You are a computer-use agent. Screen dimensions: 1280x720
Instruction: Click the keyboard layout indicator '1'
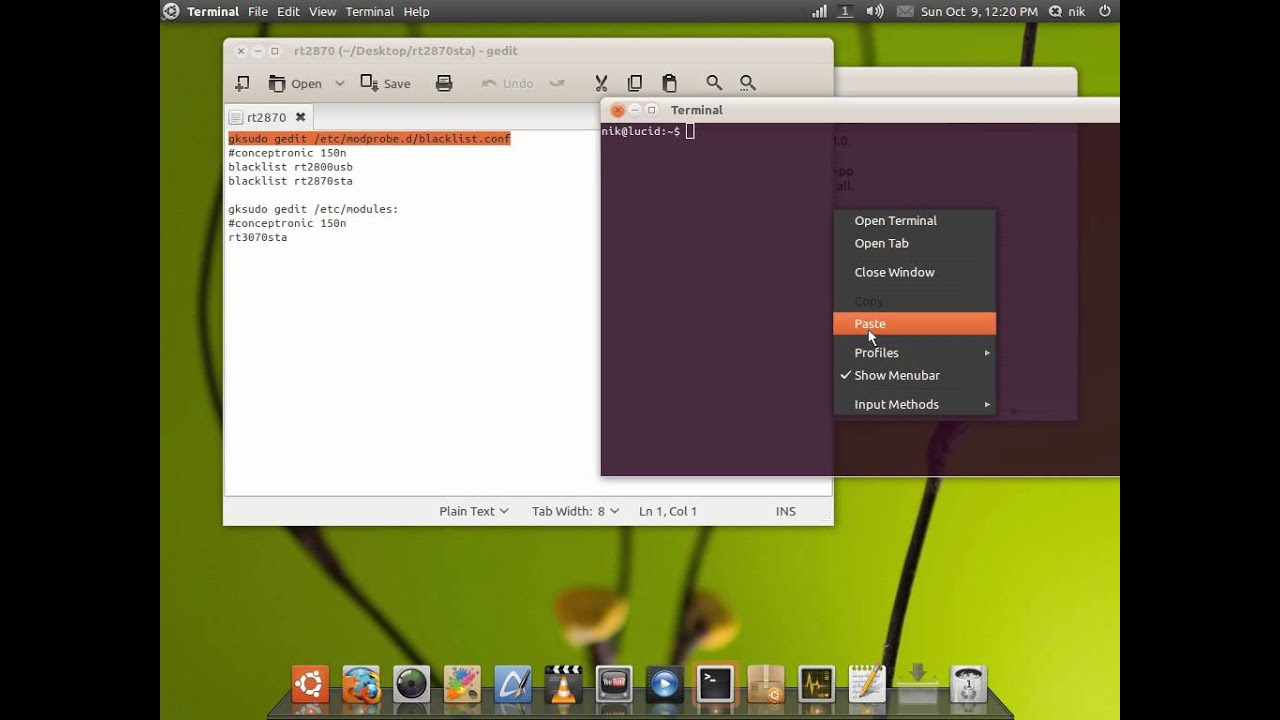(845, 12)
